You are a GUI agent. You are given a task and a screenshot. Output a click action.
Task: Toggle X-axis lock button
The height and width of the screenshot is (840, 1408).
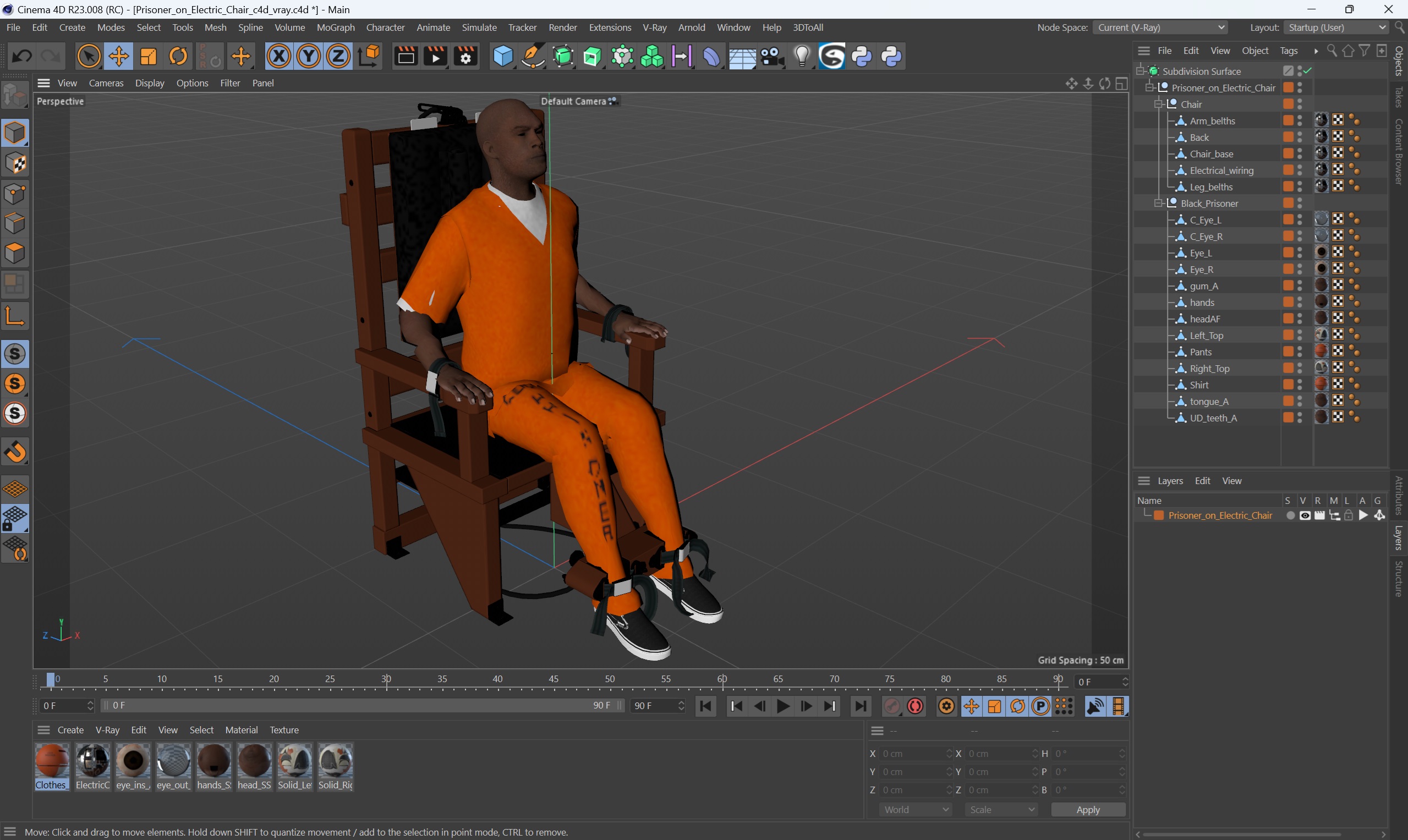tap(278, 56)
